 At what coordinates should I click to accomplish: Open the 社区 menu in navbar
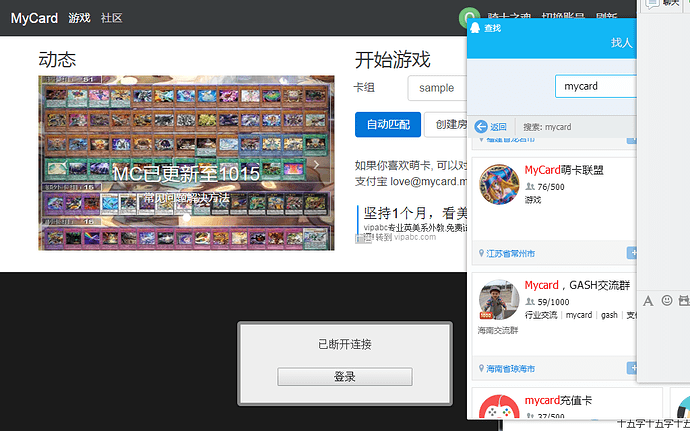111,18
